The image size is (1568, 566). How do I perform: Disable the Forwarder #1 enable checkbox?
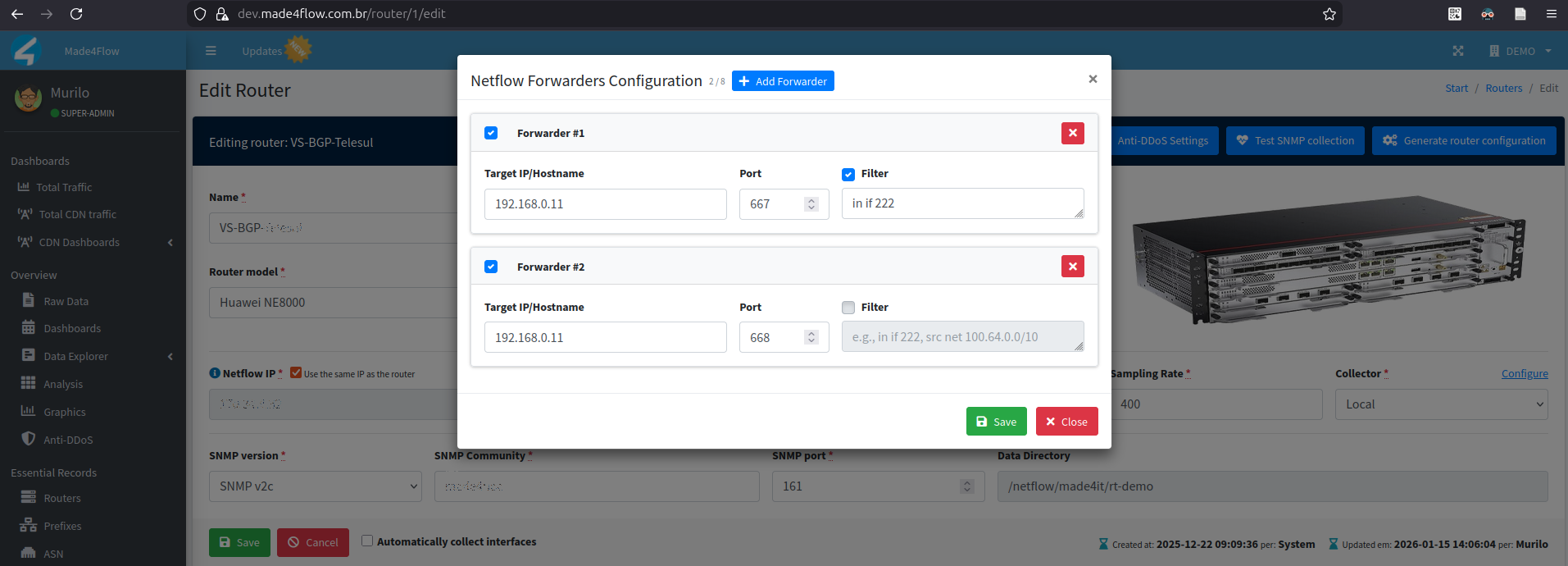(491, 133)
